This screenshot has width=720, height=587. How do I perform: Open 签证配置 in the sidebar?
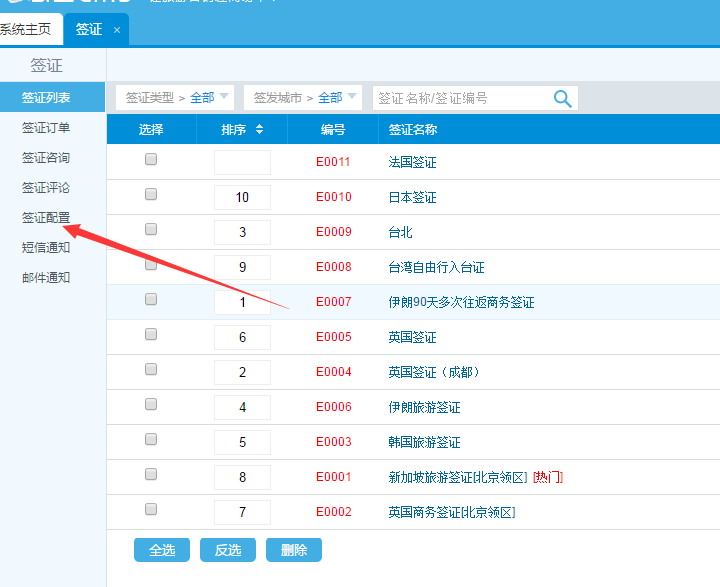click(46, 218)
